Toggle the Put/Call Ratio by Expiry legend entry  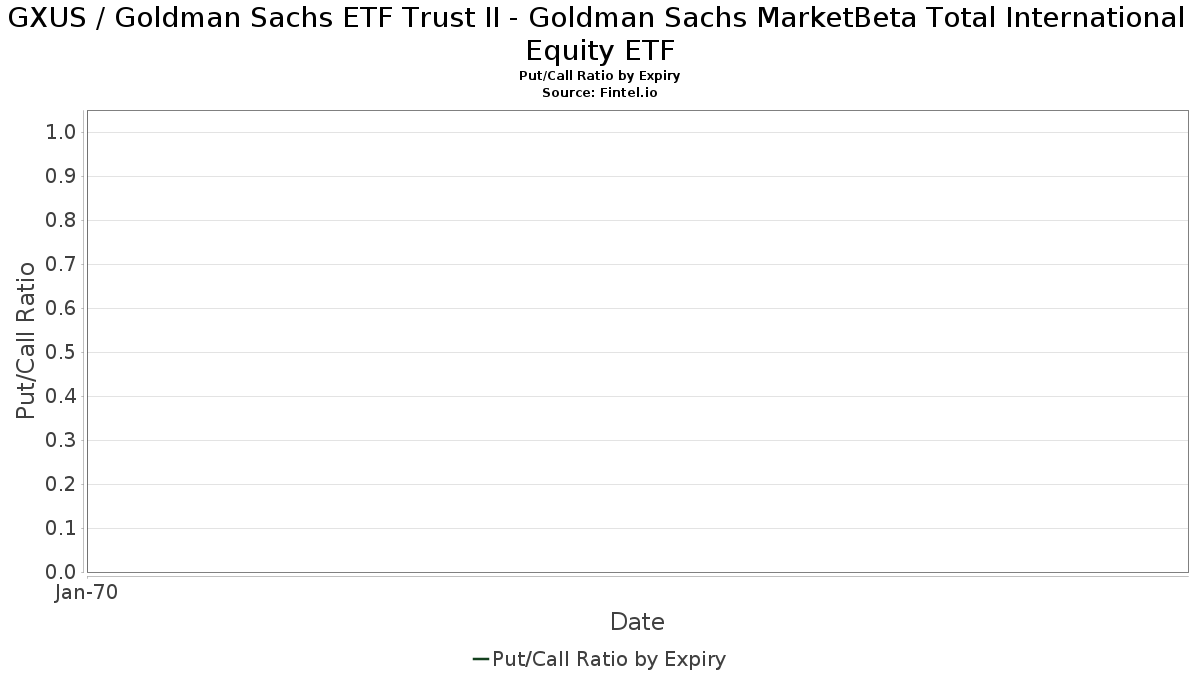pyautogui.click(x=599, y=659)
